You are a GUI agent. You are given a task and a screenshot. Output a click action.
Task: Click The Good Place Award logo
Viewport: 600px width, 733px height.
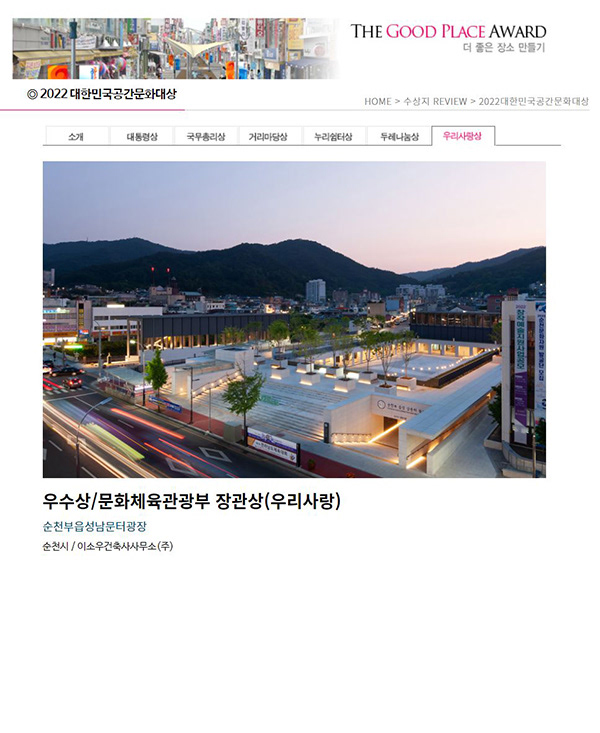[x=448, y=31]
